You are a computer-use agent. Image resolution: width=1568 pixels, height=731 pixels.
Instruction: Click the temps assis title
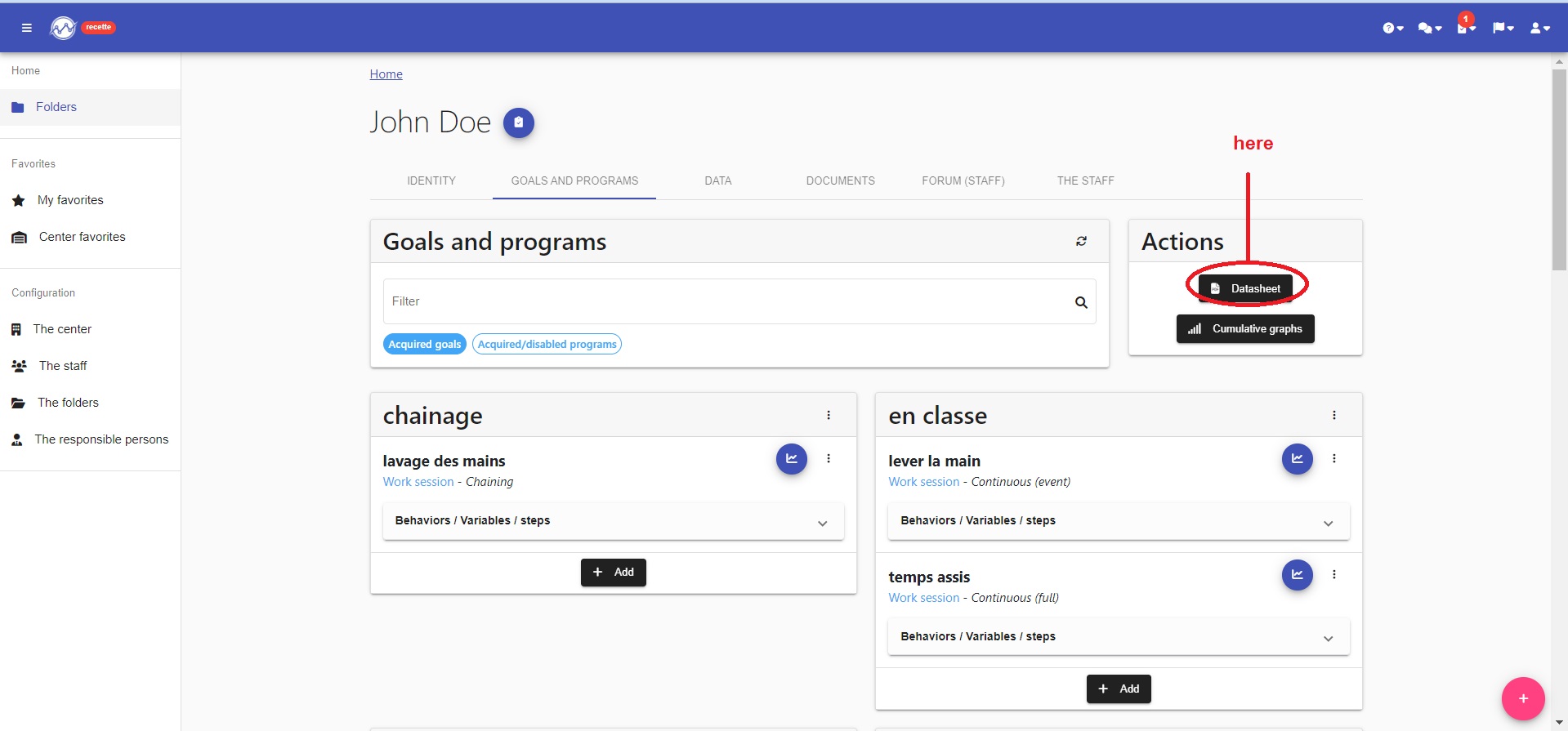(929, 577)
